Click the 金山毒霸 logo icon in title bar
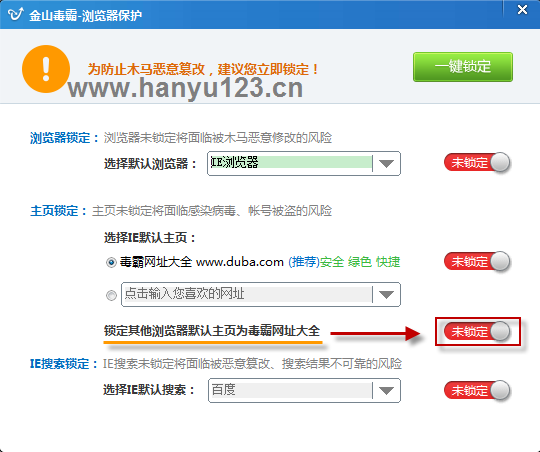The width and height of the screenshot is (540, 452). [x=15, y=15]
